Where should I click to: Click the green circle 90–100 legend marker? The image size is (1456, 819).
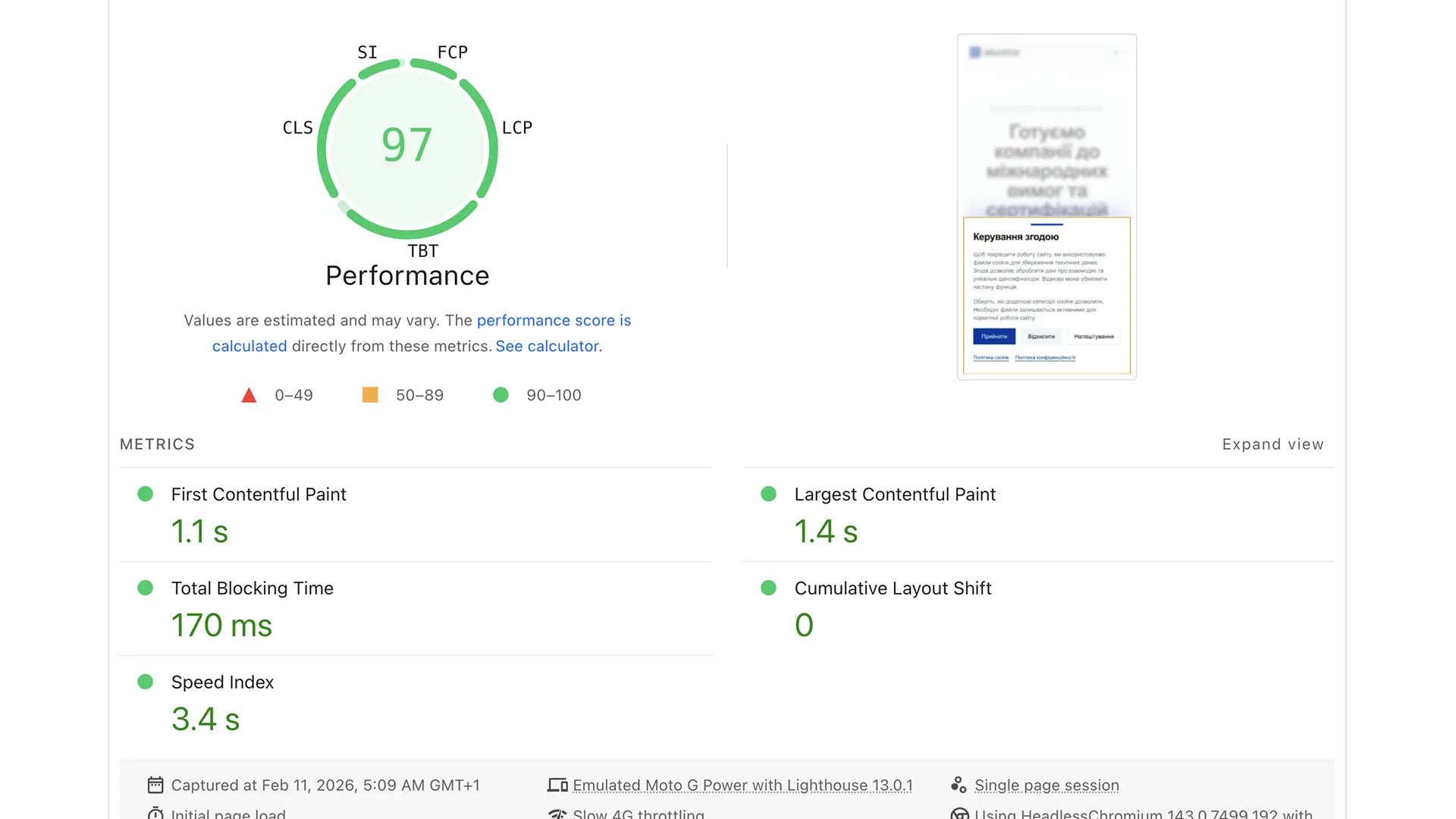click(x=500, y=394)
